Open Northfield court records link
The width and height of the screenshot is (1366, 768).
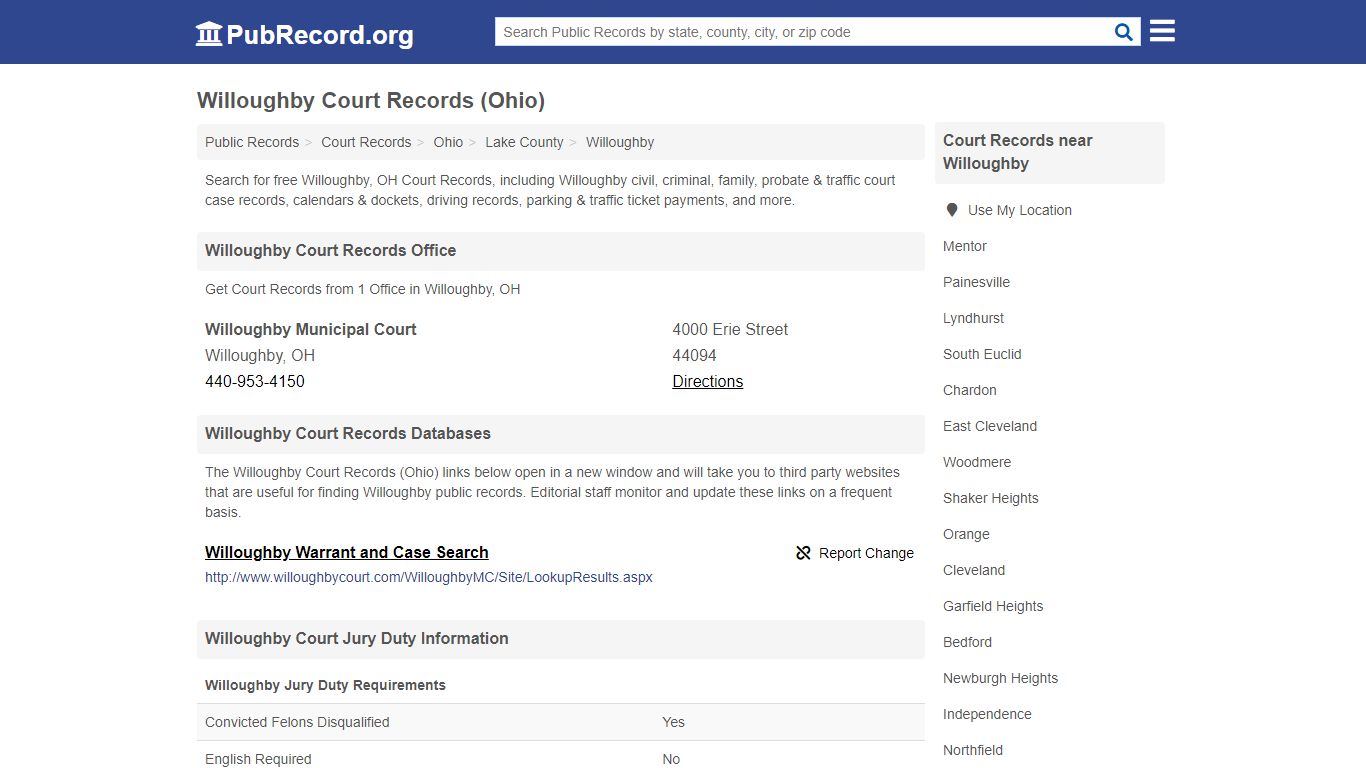973,750
